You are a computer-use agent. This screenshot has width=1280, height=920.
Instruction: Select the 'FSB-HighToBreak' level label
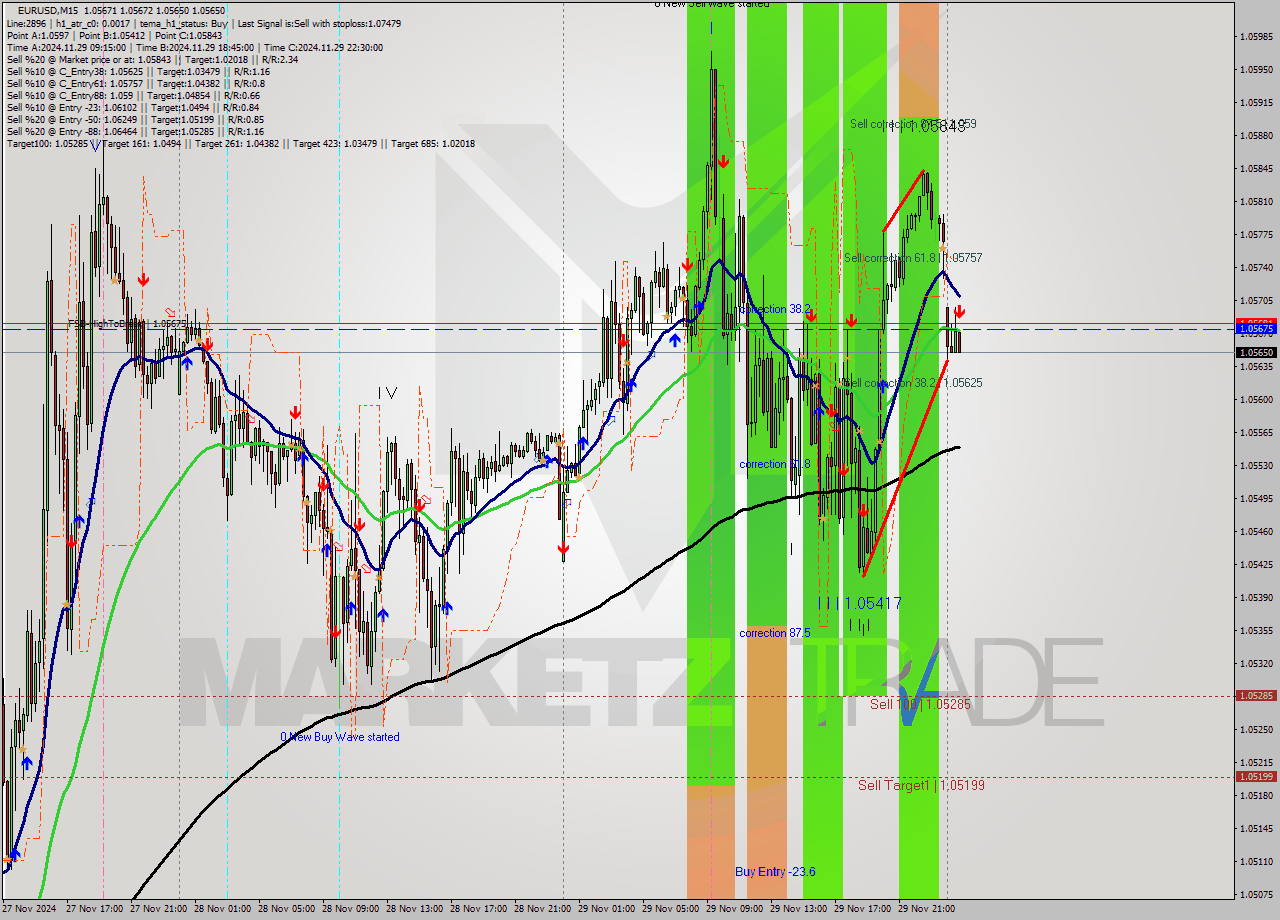[x=127, y=324]
